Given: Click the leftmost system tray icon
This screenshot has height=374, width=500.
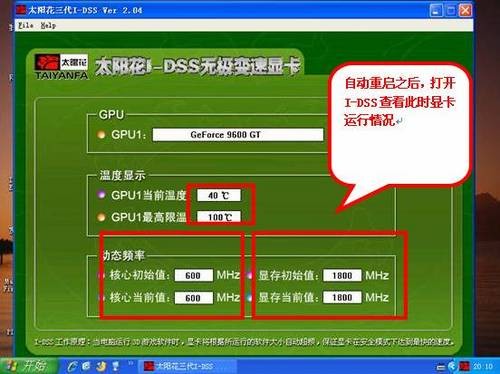Looking at the screenshot, I should (x=441, y=367).
